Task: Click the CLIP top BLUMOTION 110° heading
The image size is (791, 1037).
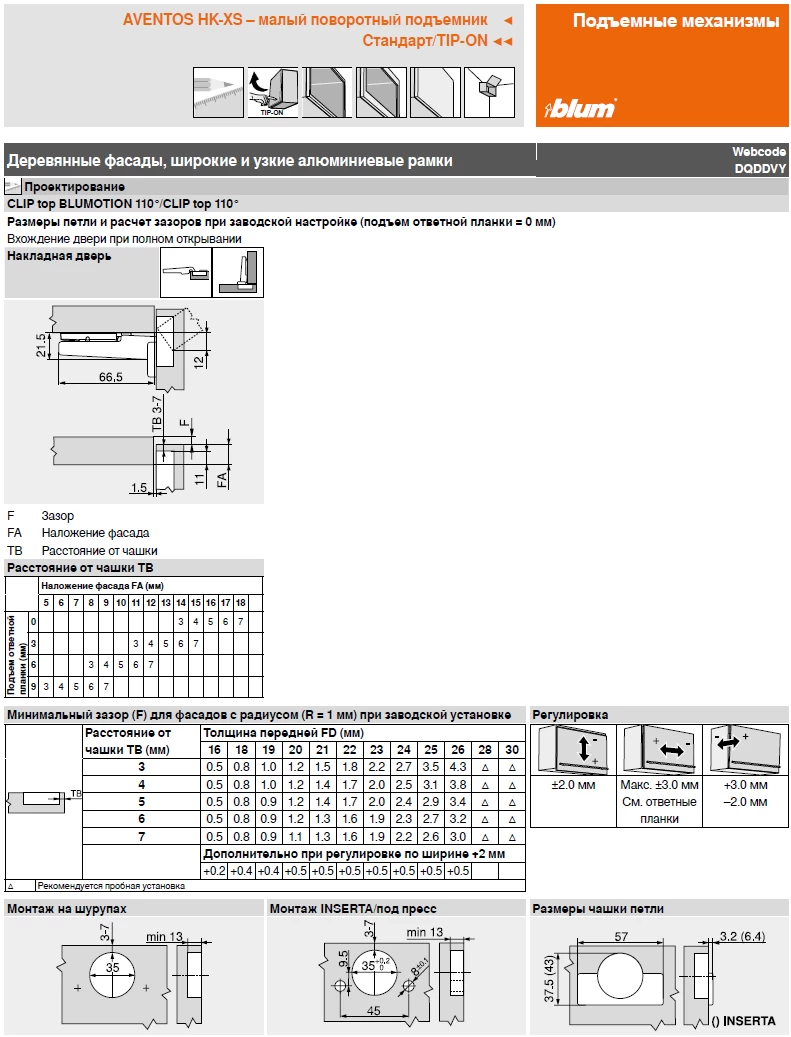Action: point(122,204)
